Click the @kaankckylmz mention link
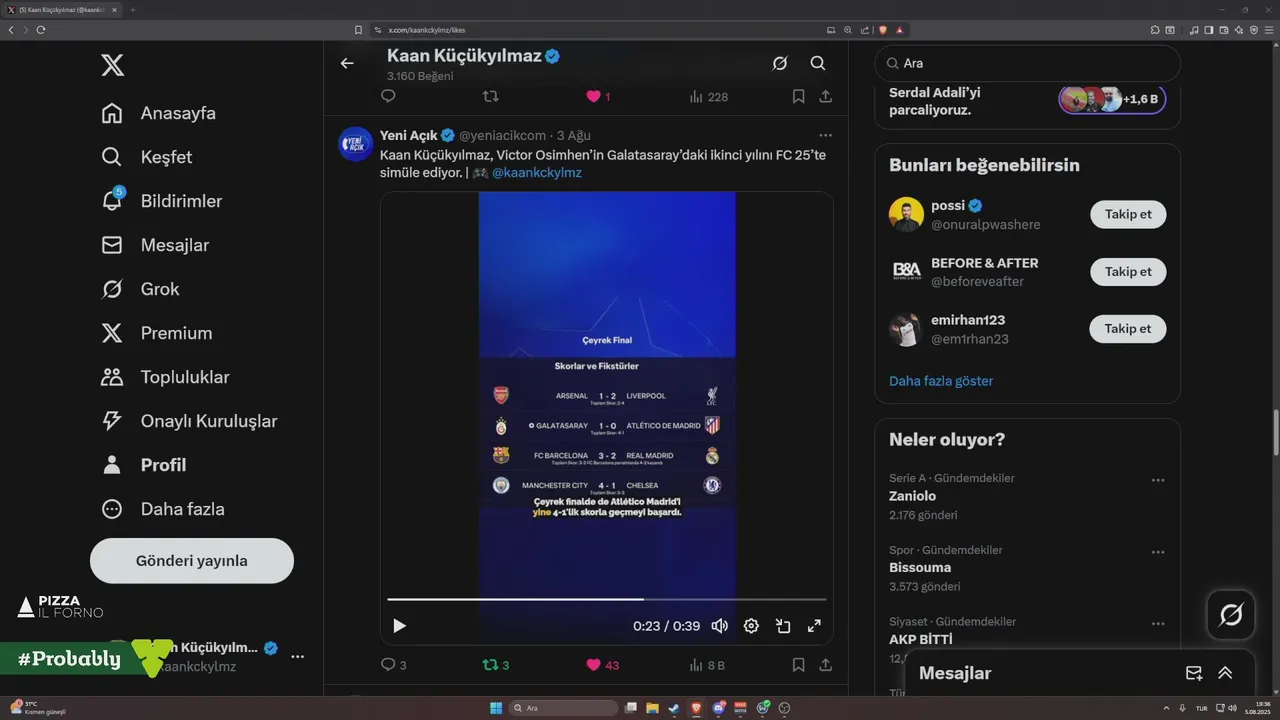This screenshot has width=1280, height=720. [536, 172]
